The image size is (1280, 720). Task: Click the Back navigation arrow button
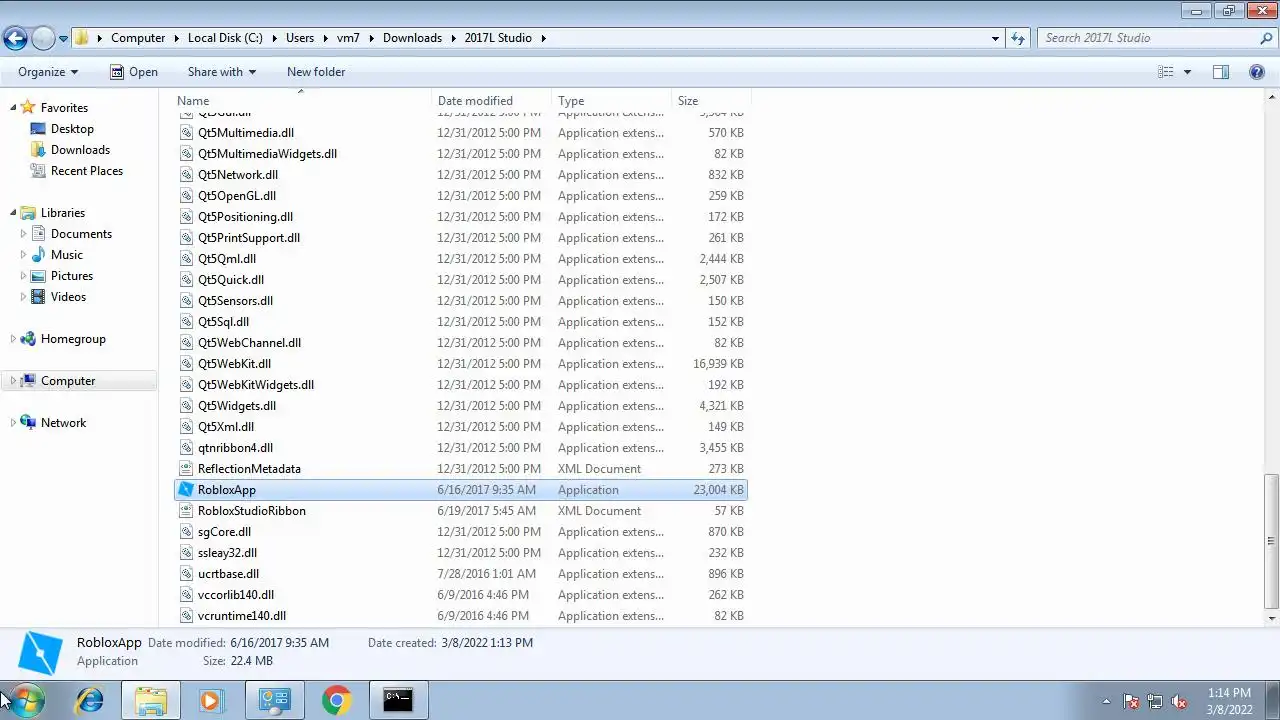15,38
